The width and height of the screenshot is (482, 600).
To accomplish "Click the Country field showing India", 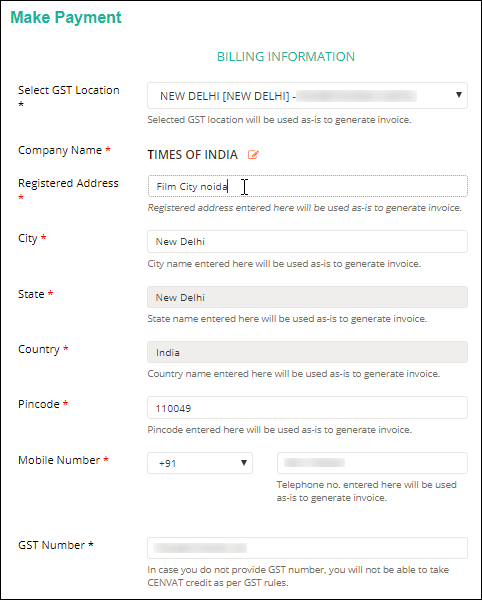I will 307,352.
